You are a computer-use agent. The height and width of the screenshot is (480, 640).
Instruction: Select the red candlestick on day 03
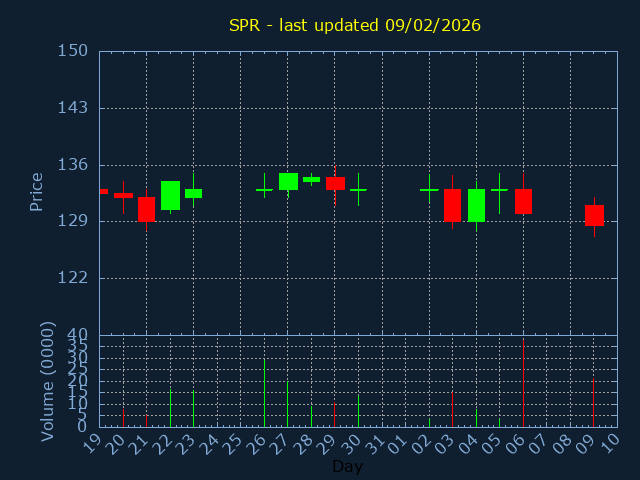[x=452, y=205]
